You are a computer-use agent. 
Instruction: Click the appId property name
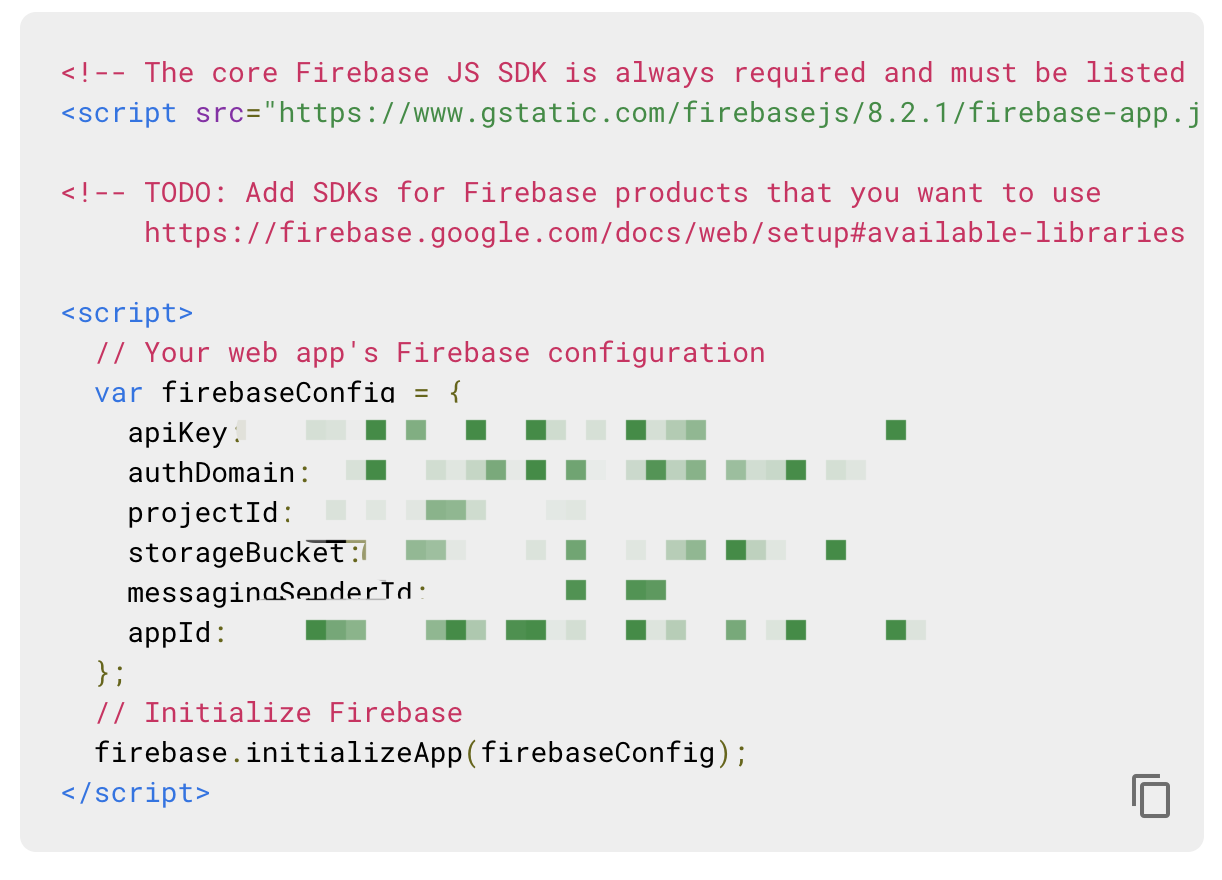click(x=169, y=633)
